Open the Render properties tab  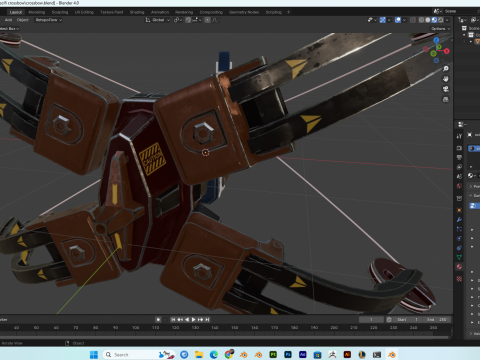(459, 148)
